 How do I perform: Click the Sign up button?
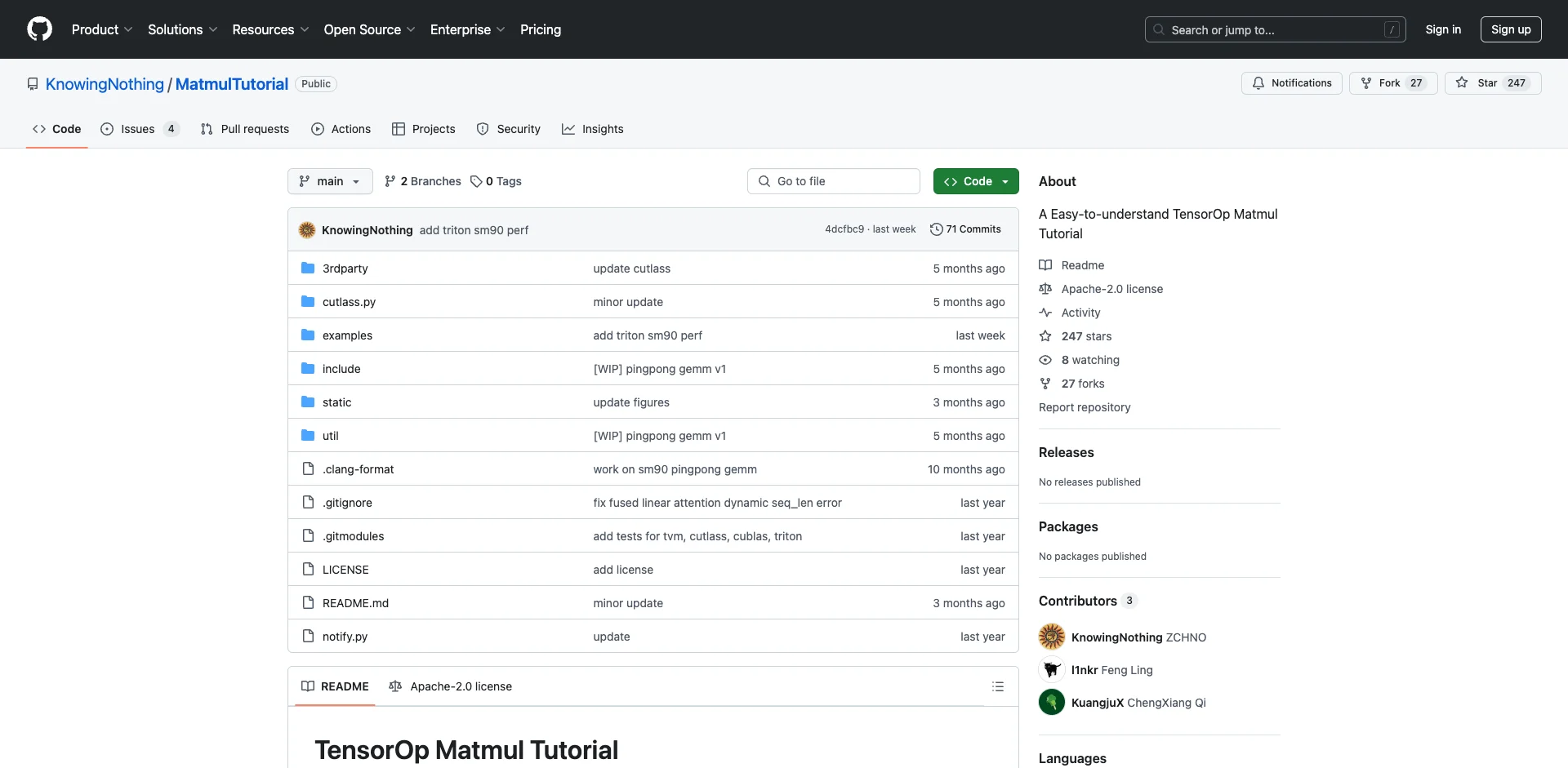(x=1511, y=29)
